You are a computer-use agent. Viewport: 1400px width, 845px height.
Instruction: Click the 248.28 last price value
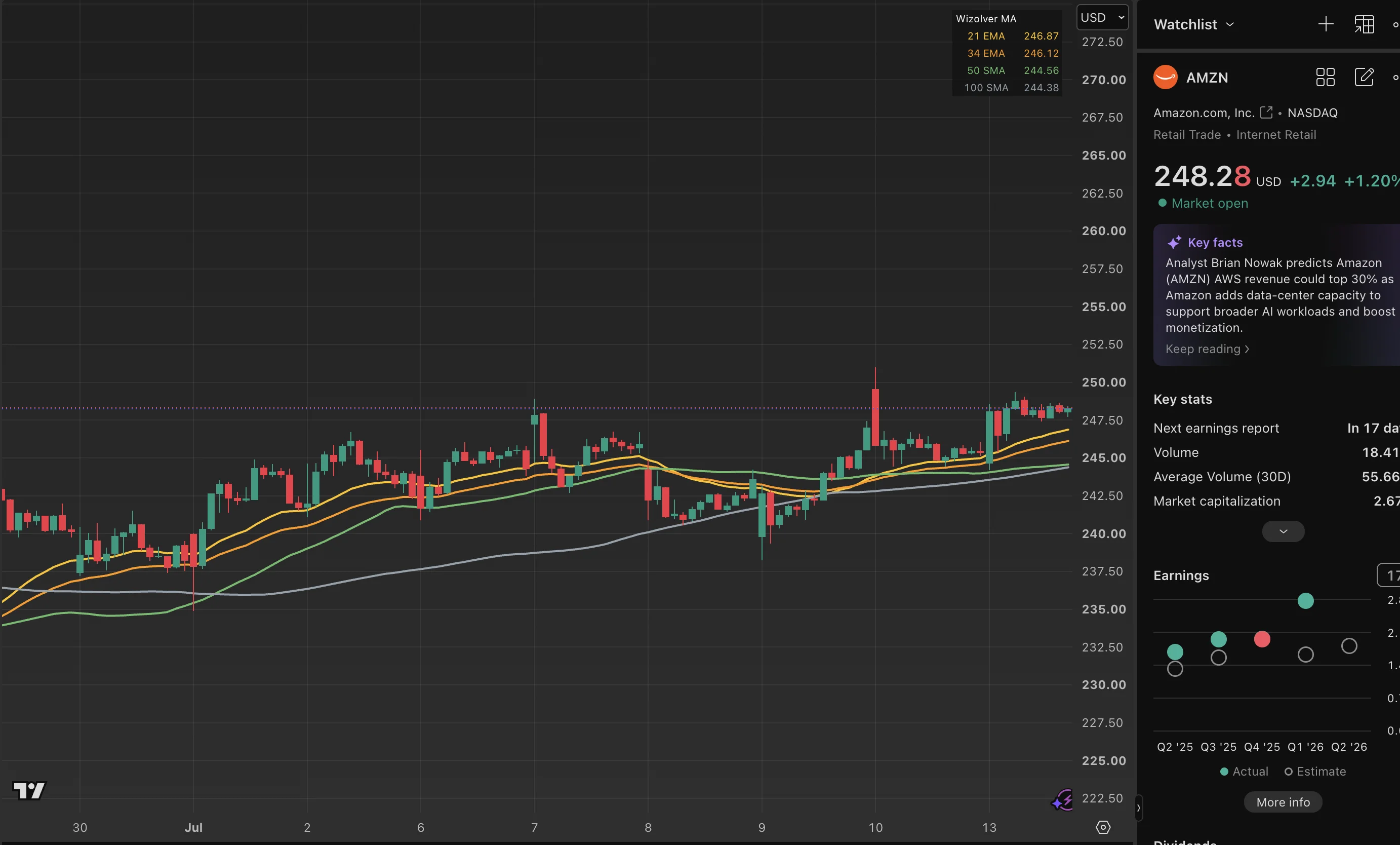click(x=1202, y=176)
